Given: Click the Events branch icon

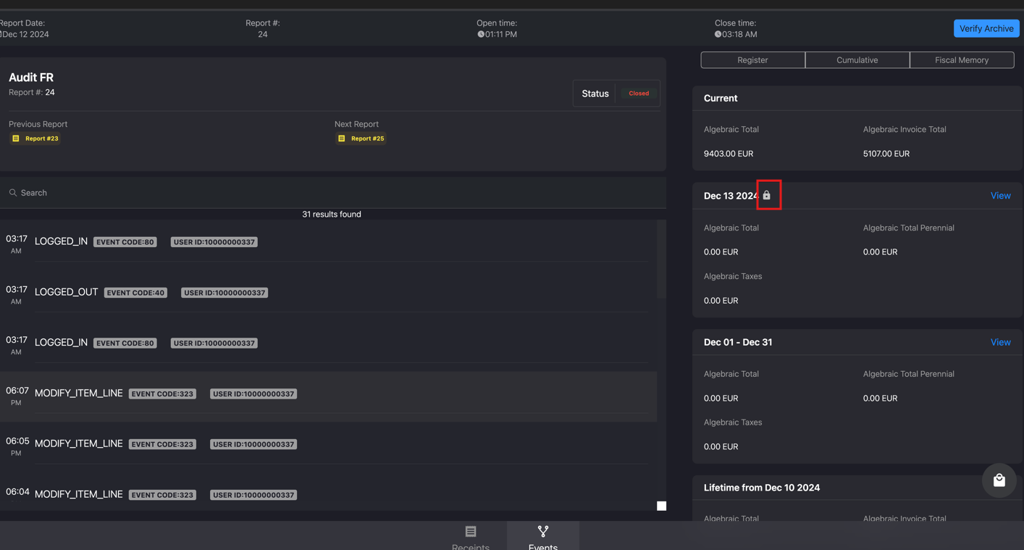Looking at the screenshot, I should pos(543,531).
